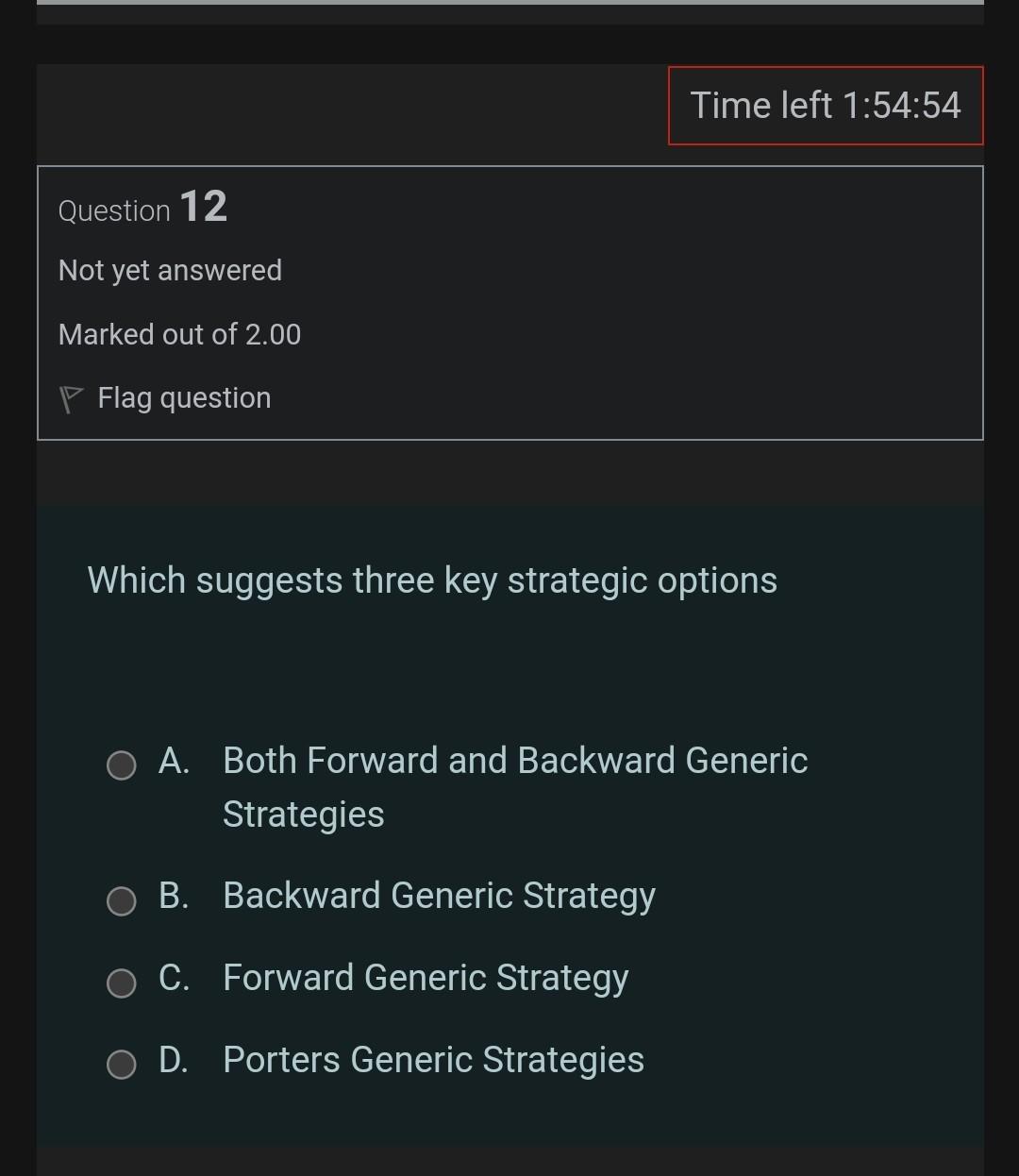The width and height of the screenshot is (1019, 1176).
Task: Select the radio button for option C
Action: point(121,984)
